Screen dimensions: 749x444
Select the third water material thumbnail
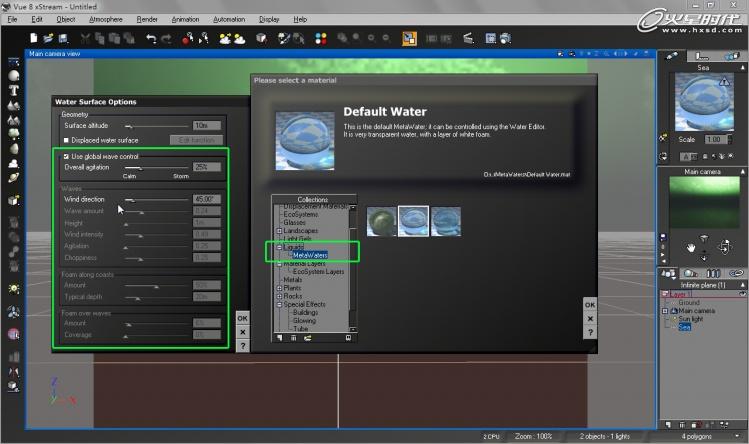[446, 221]
